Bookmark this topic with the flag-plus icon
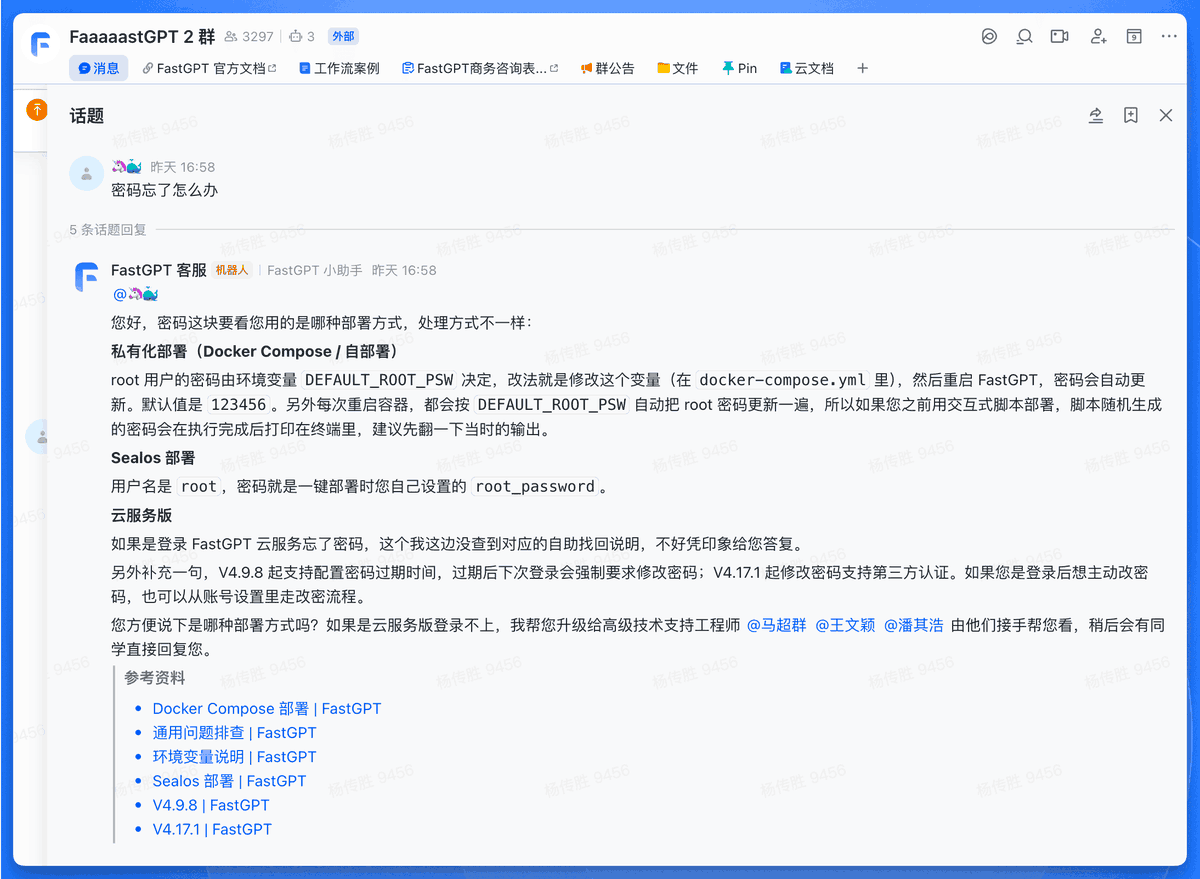 coord(1131,115)
